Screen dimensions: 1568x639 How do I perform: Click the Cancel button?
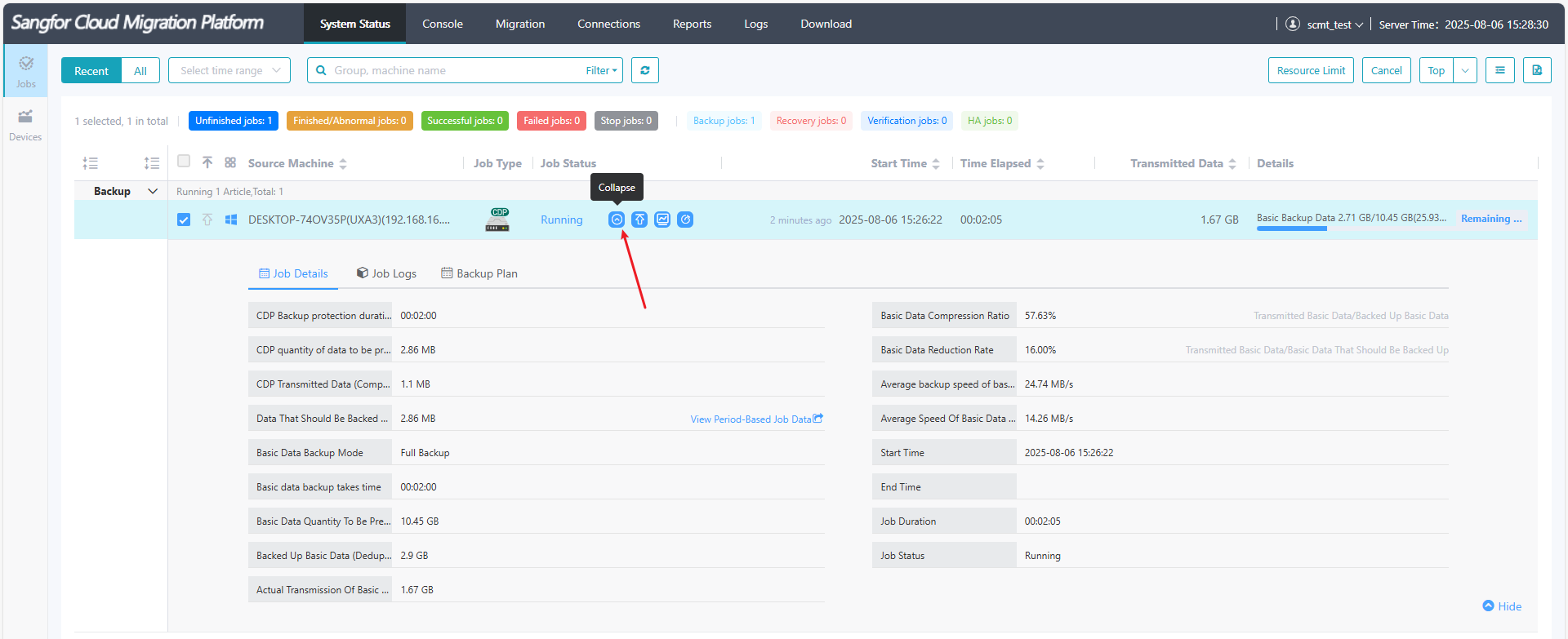[x=1387, y=70]
